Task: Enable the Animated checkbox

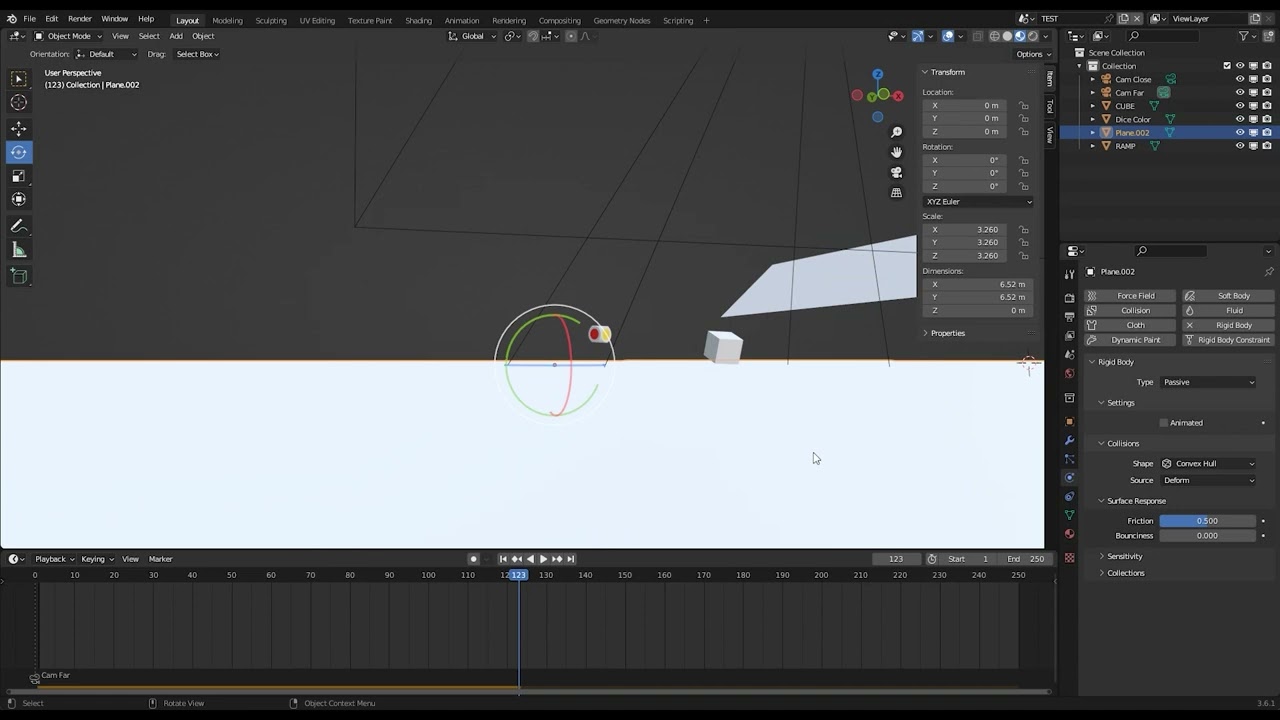Action: pos(1164,423)
